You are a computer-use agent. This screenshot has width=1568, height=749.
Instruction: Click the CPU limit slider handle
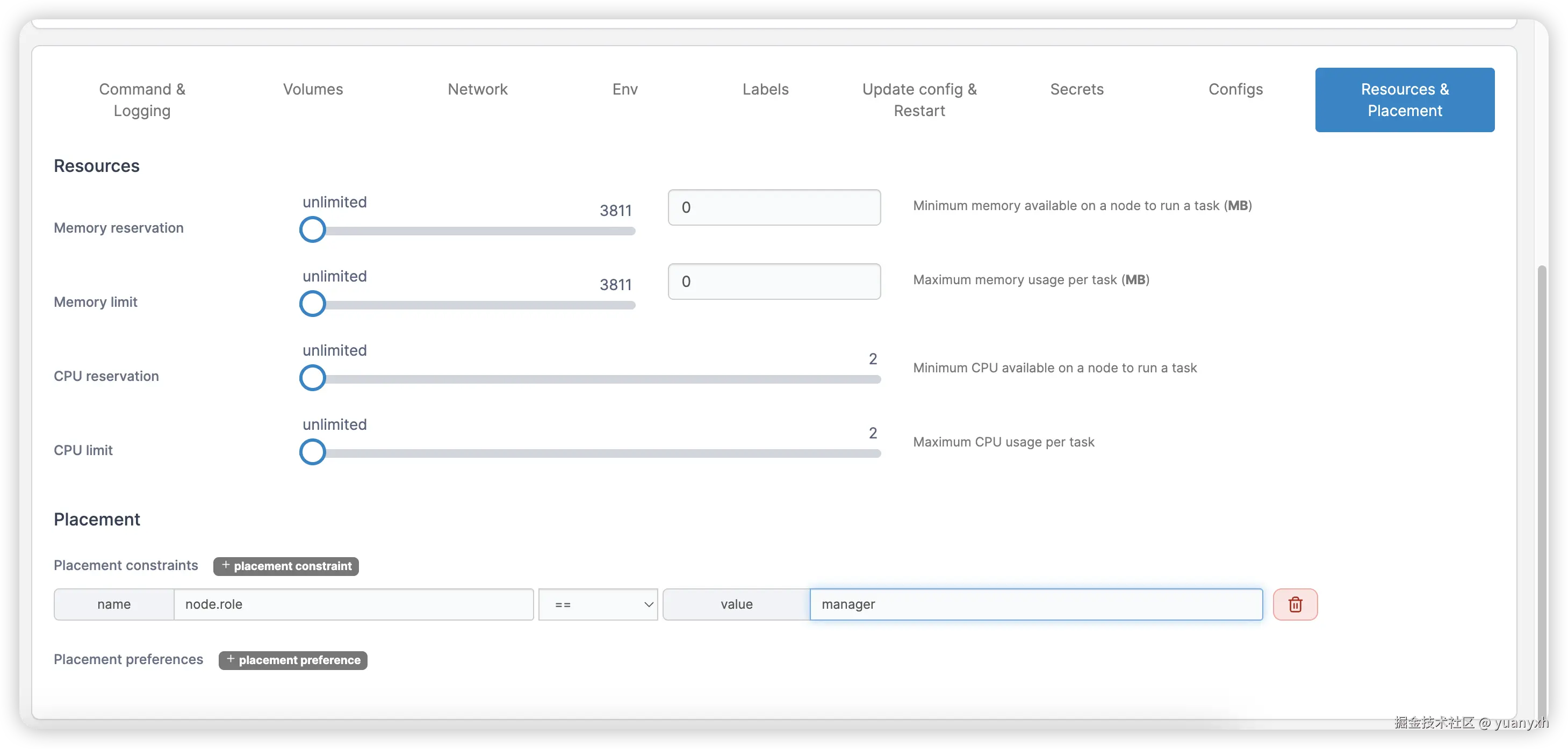(x=312, y=451)
